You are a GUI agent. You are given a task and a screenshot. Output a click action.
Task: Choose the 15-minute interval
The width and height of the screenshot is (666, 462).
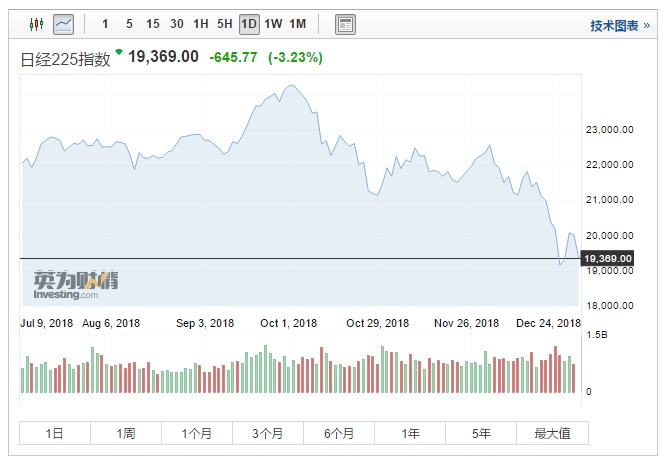pyautogui.click(x=152, y=23)
